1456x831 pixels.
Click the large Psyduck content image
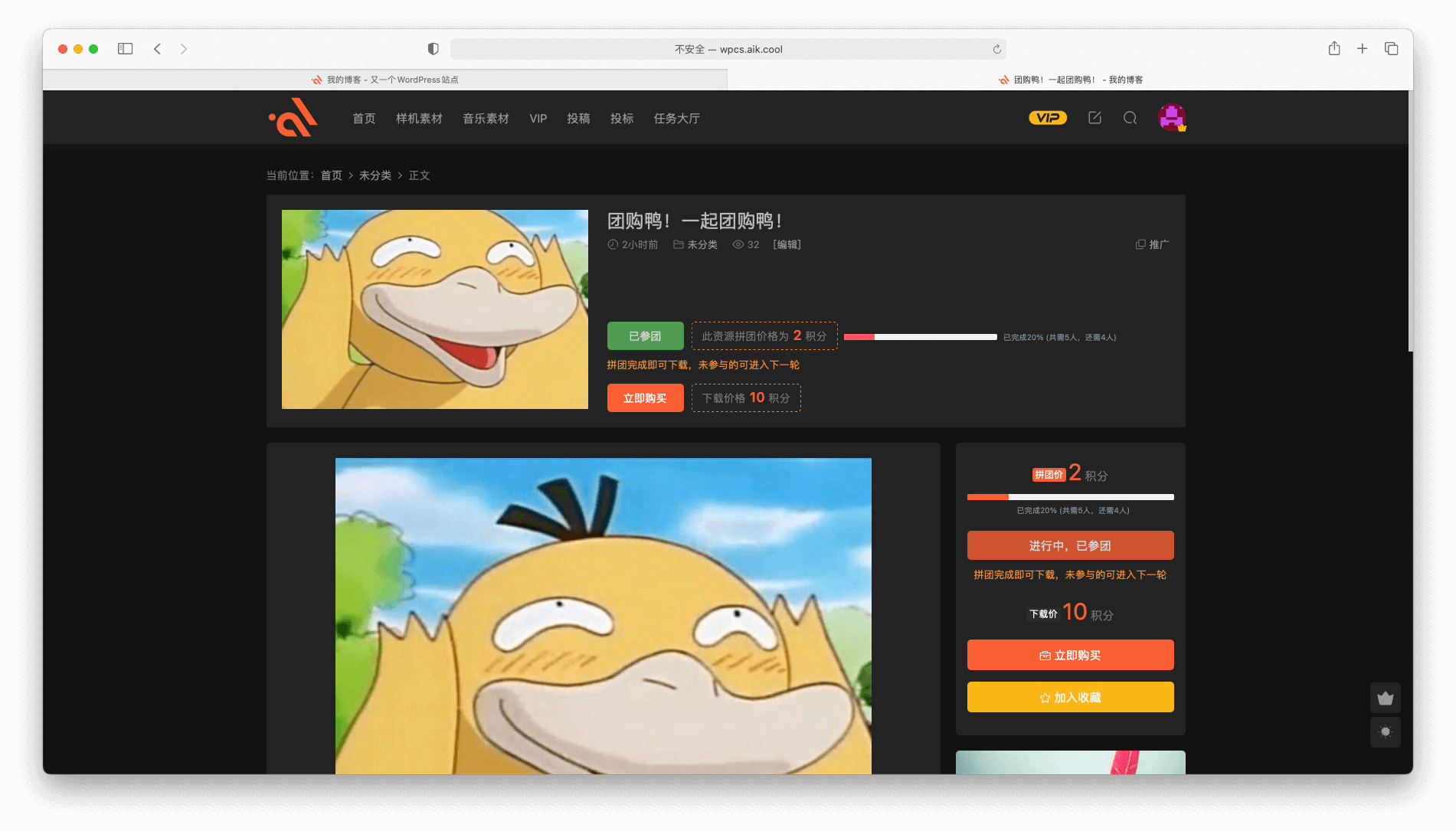tap(603, 616)
